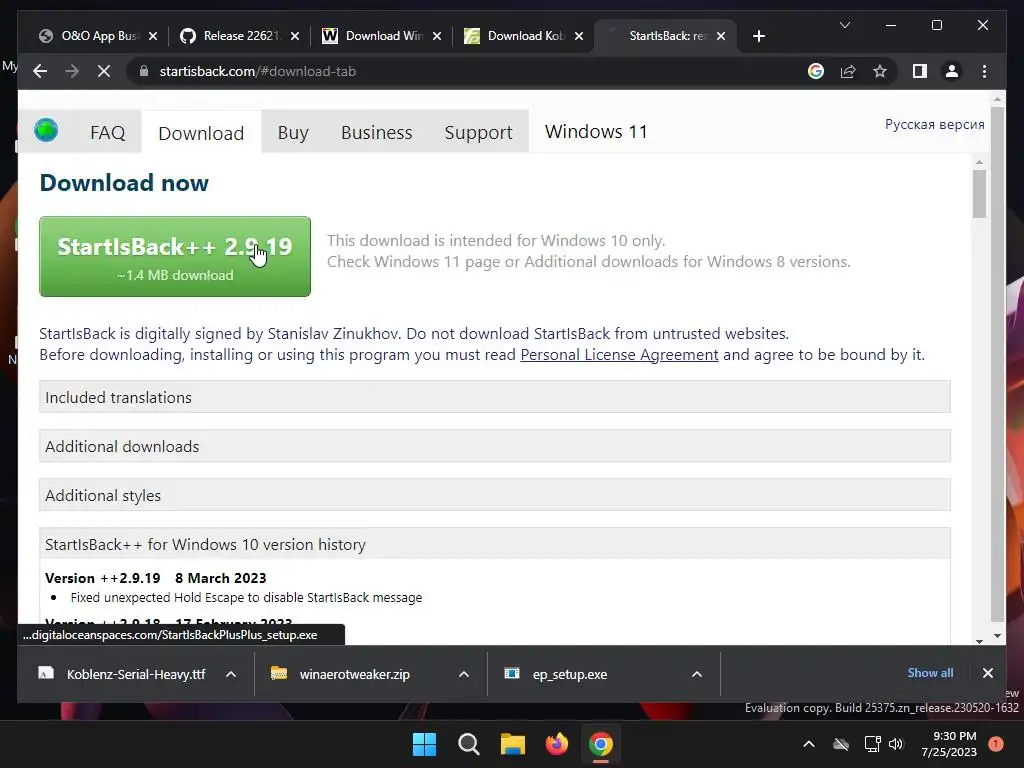Open options chevron for winaerotweaker.zip download
1024x768 pixels.
(x=464, y=674)
